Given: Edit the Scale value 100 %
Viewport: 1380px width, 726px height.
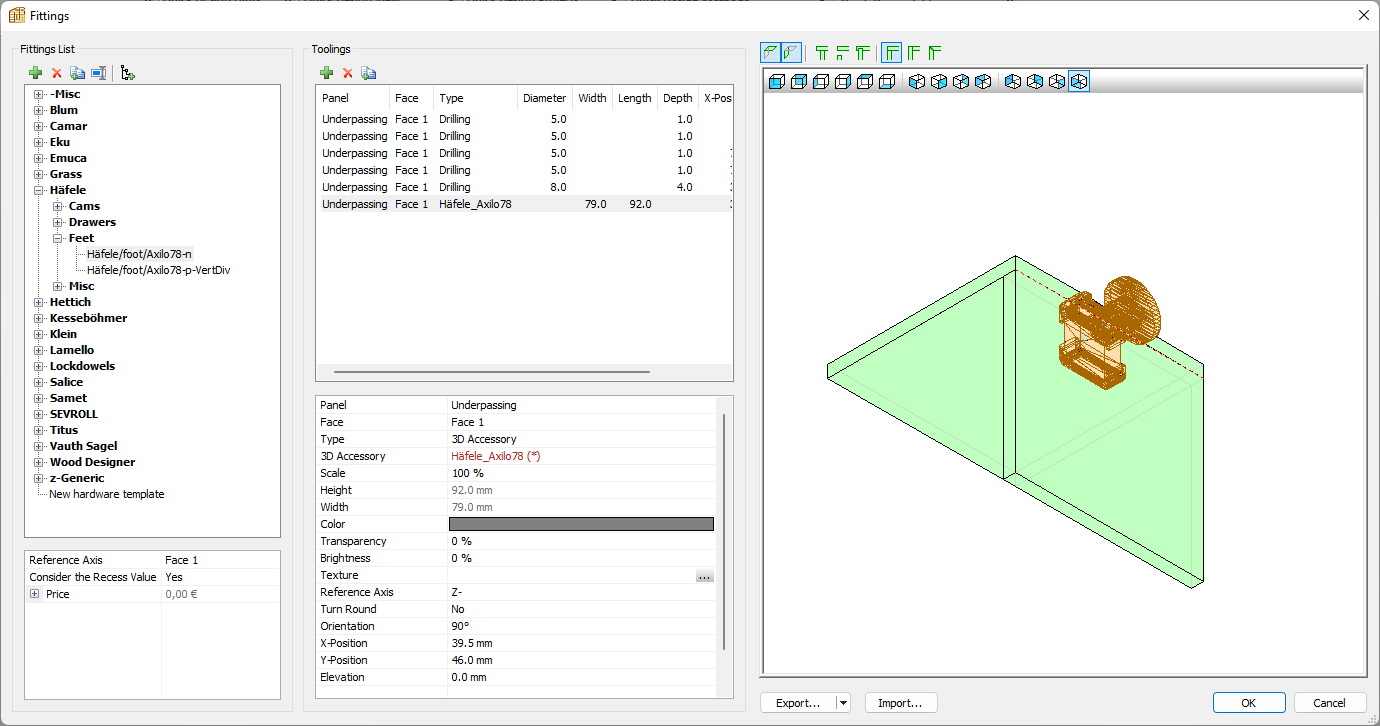Looking at the screenshot, I should 582,473.
